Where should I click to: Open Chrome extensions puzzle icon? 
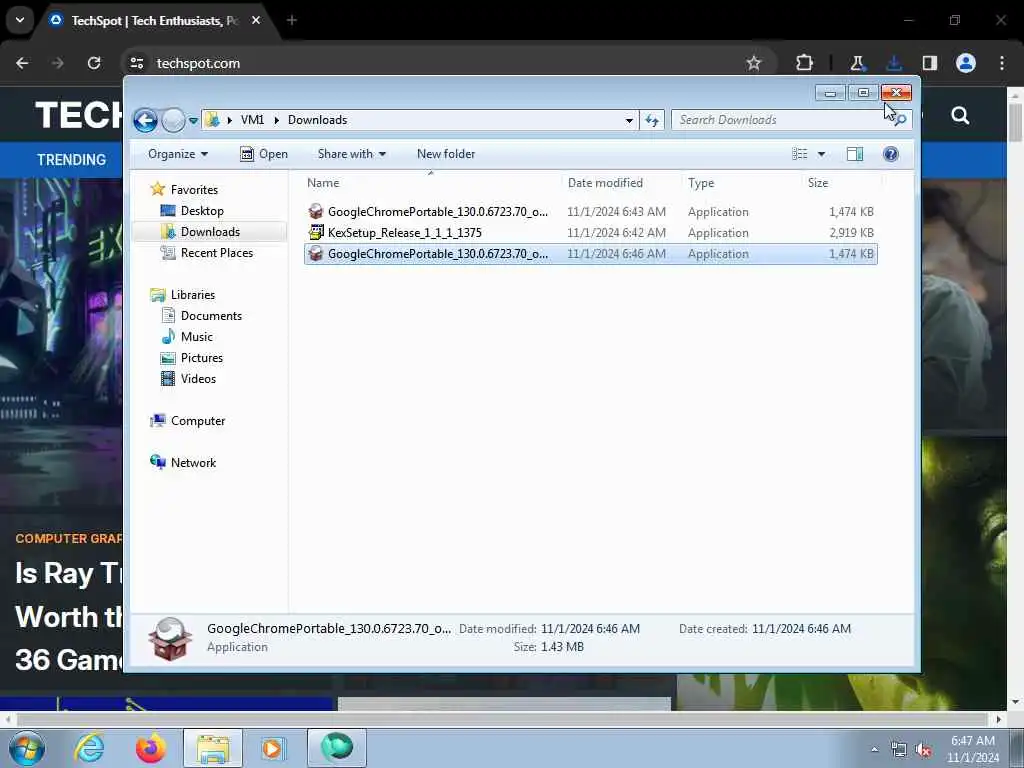(x=805, y=63)
